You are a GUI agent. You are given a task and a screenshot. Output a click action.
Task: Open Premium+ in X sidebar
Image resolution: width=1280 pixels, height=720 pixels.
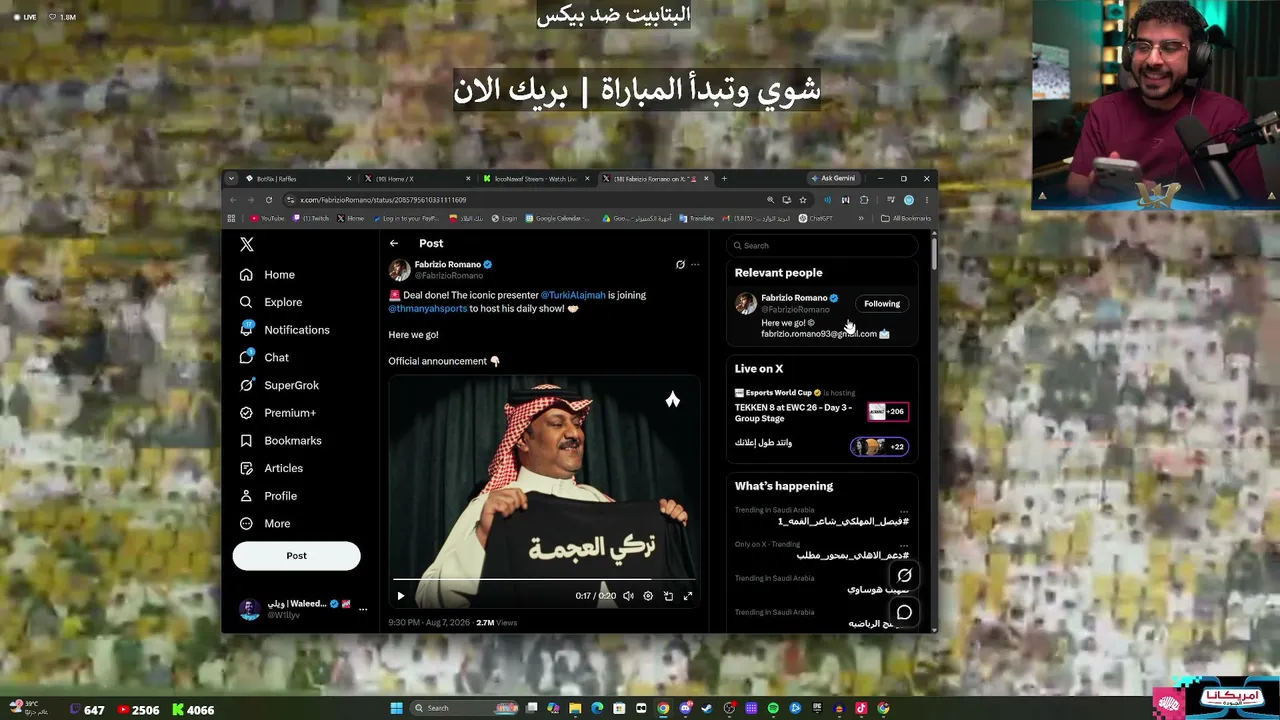[x=278, y=413]
